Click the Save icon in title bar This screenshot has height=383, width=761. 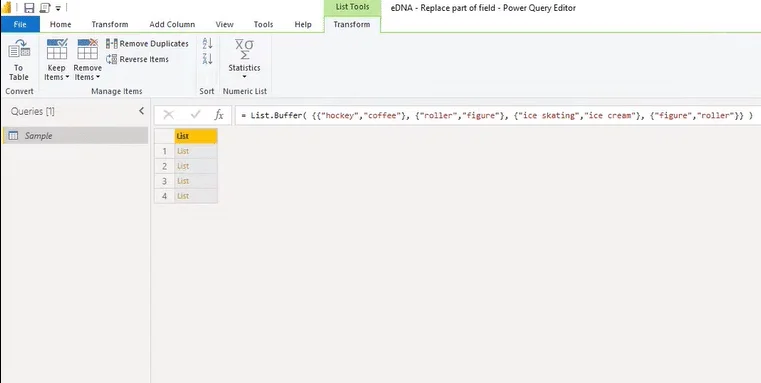point(29,8)
